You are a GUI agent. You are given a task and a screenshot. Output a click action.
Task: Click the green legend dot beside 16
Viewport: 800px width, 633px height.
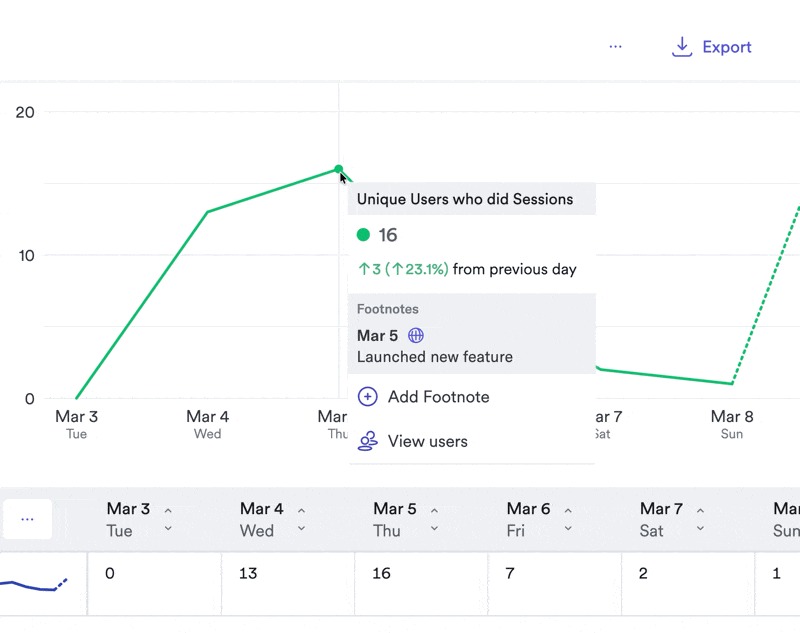(363, 235)
